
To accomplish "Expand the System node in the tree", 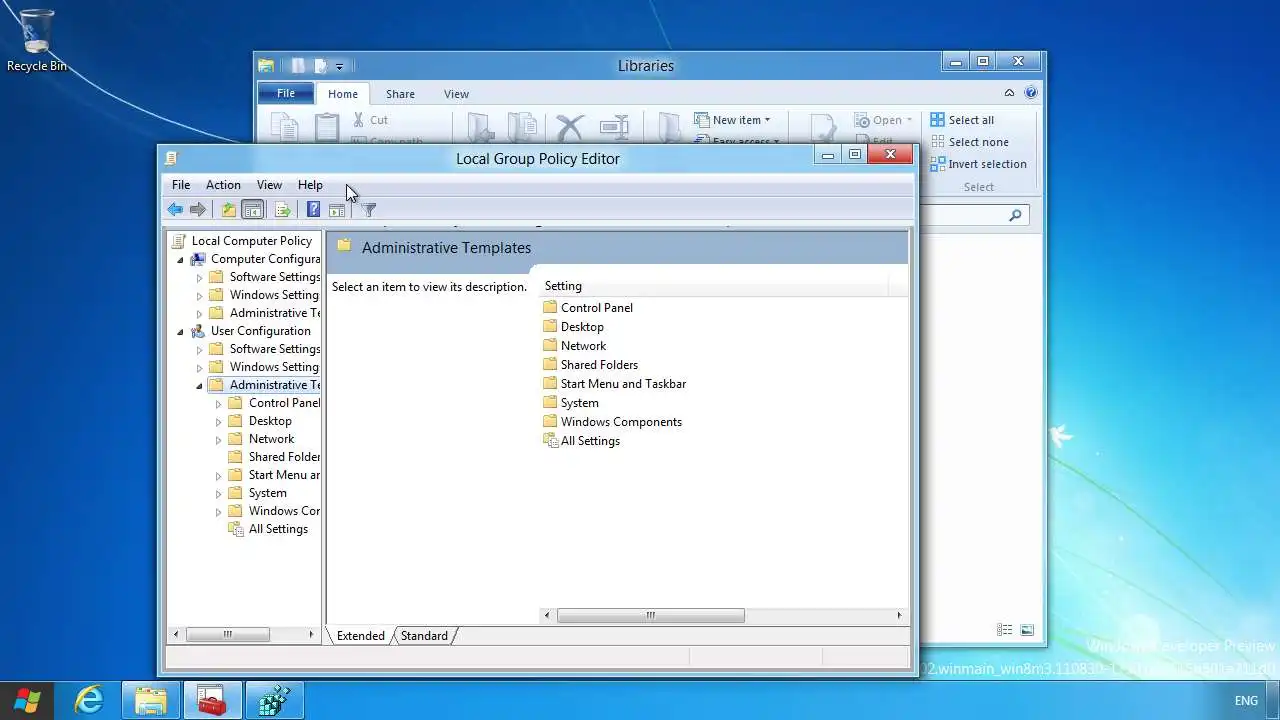I will pyautogui.click(x=218, y=493).
